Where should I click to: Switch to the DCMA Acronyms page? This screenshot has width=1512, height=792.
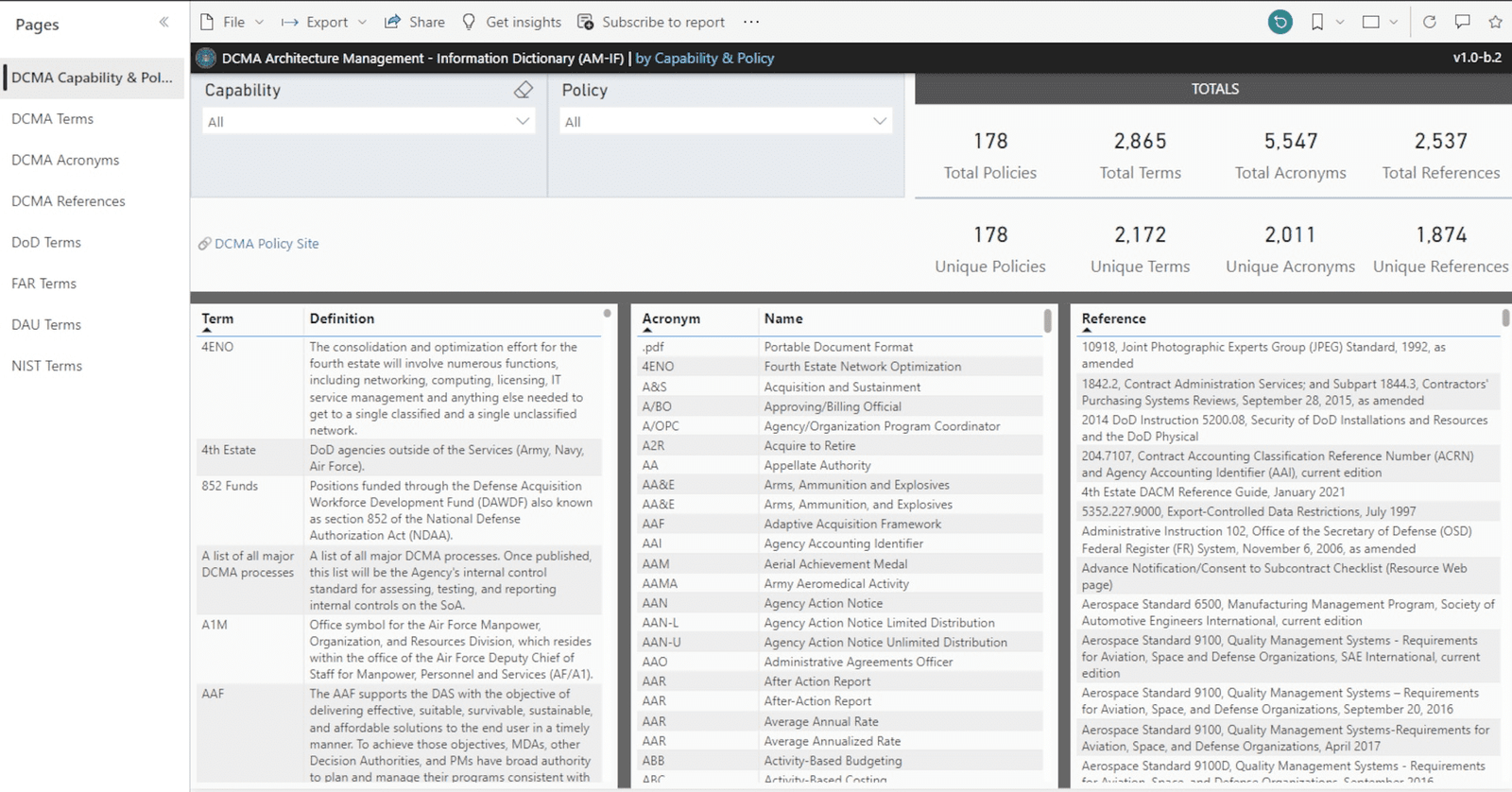(65, 160)
